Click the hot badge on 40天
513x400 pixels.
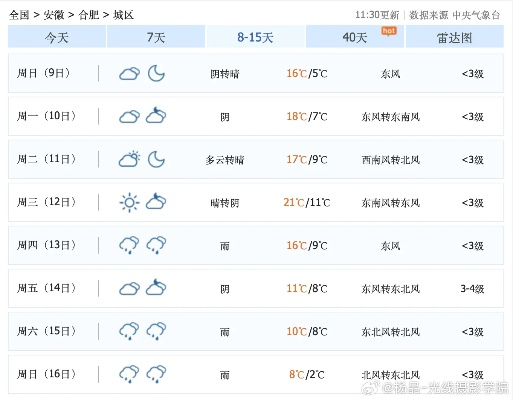389,31
